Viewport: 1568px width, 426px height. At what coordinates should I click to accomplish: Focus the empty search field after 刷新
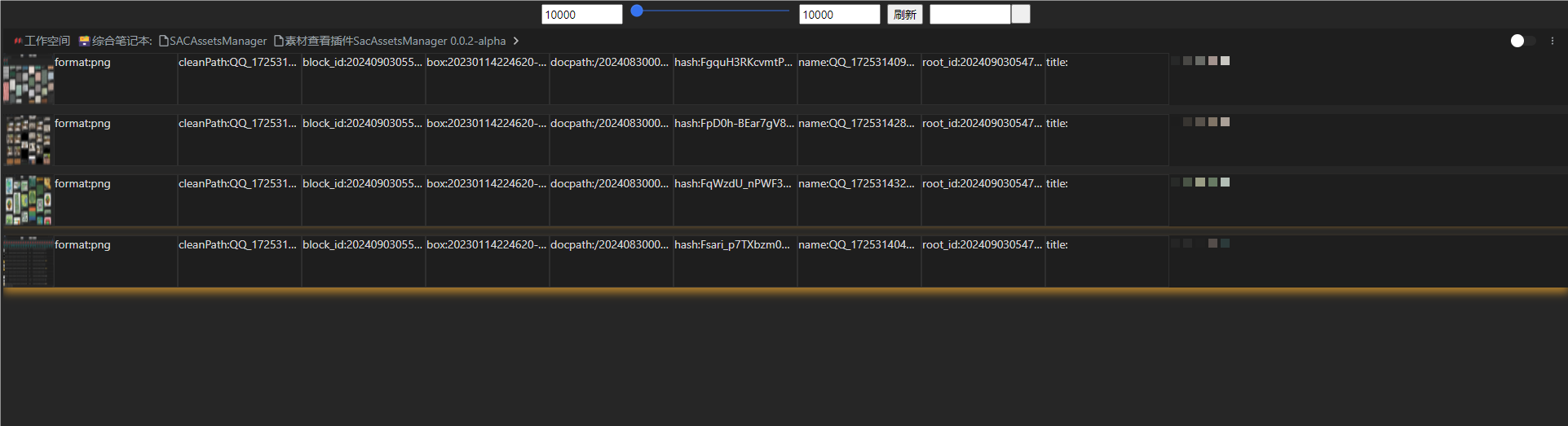click(x=970, y=15)
